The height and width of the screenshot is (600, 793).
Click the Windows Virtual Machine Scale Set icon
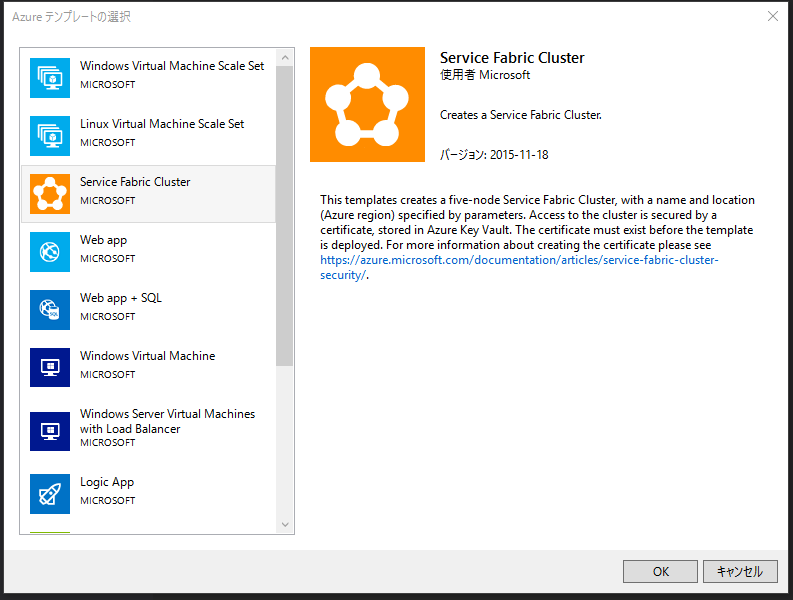[50, 78]
